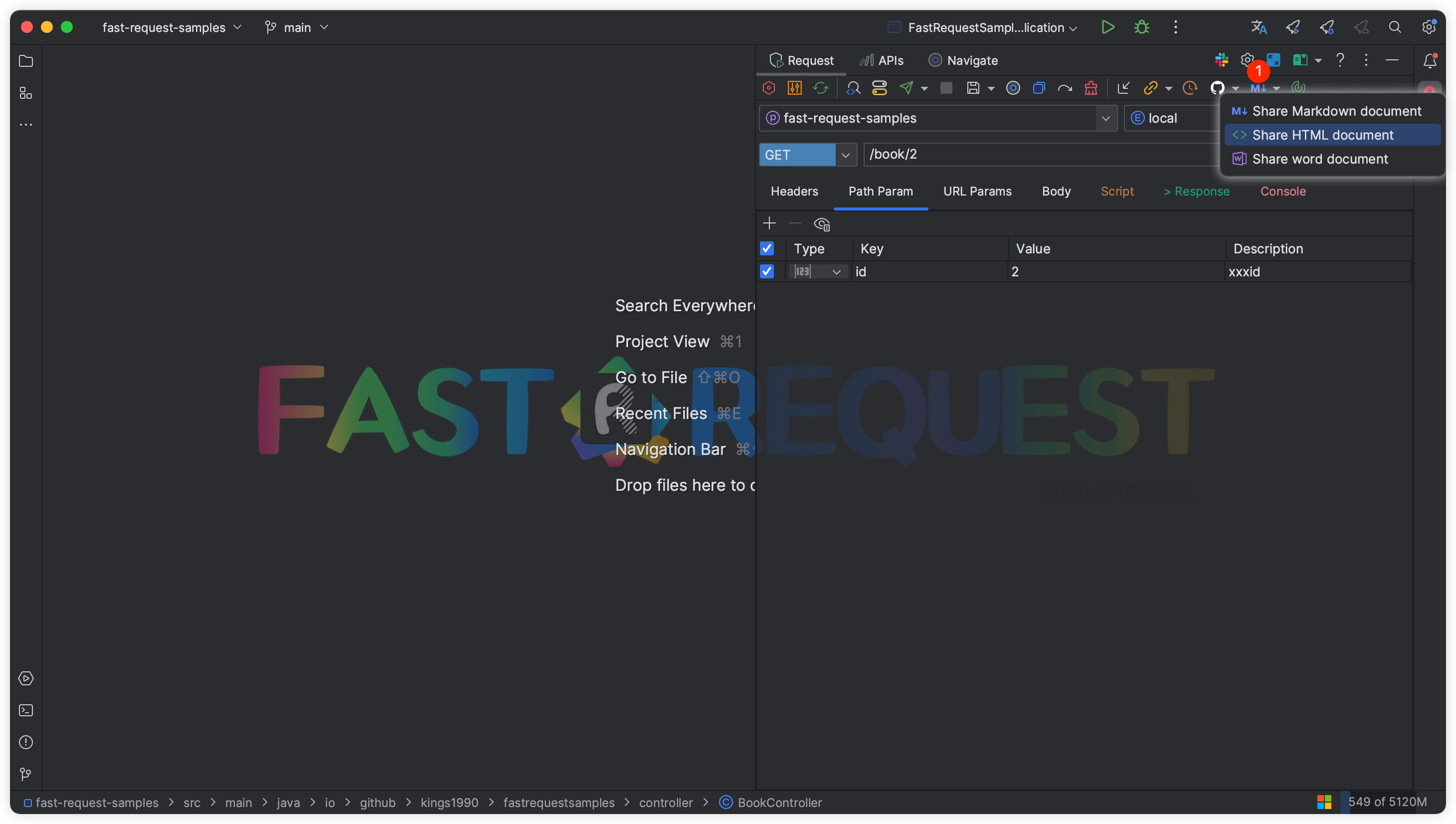Toggle the select-all header checkbox
Screen dimensions: 1456x824
coord(766,248)
